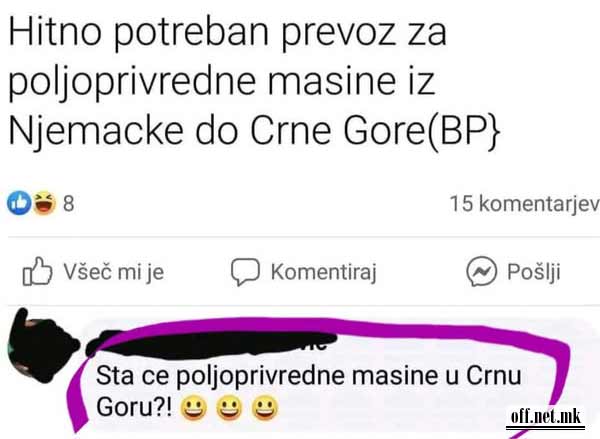600x439 pixels.
Task: Click the speech bubble comment icon
Action: click(x=245, y=272)
